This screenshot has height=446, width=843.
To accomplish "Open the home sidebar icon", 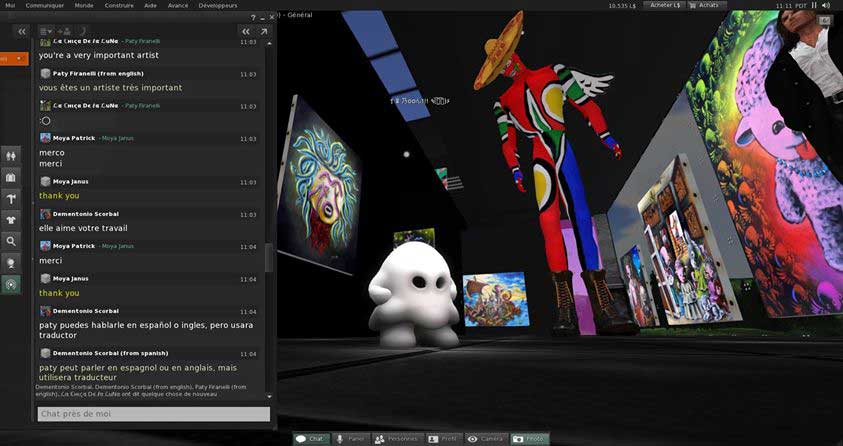I will [11, 177].
